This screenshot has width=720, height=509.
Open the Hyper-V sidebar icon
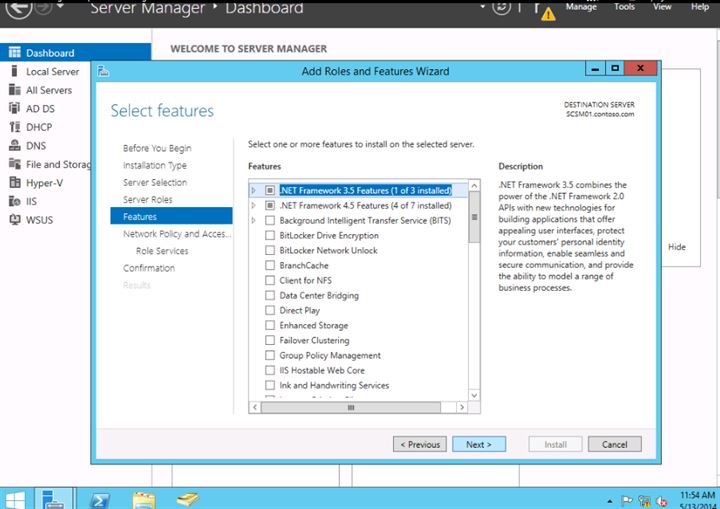tap(15, 183)
